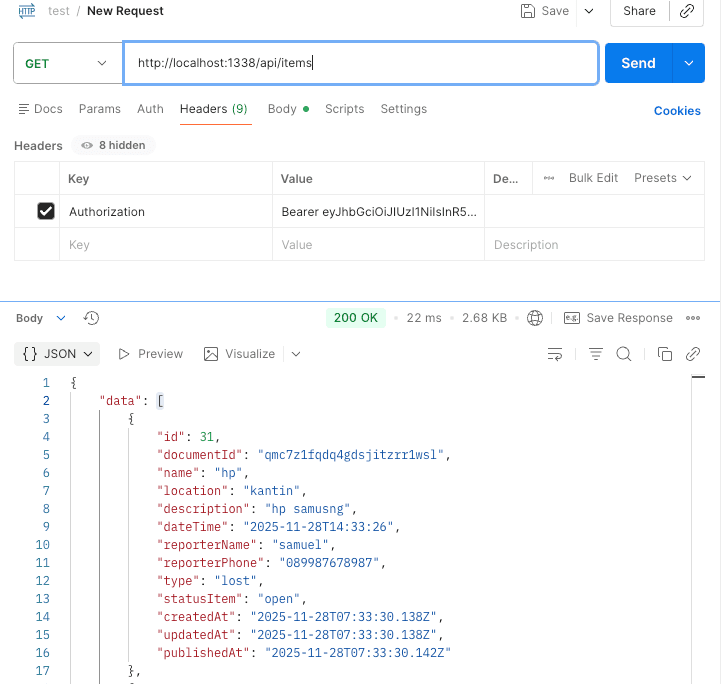This screenshot has height=684, width=724.
Task: Switch to the Params tab
Action: tap(100, 109)
